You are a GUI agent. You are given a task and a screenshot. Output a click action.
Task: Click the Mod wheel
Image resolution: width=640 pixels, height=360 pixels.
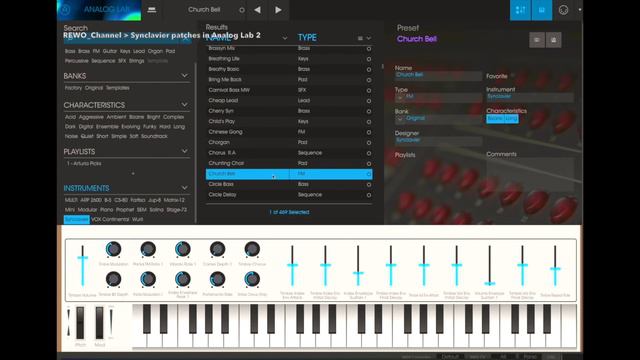coord(99,323)
